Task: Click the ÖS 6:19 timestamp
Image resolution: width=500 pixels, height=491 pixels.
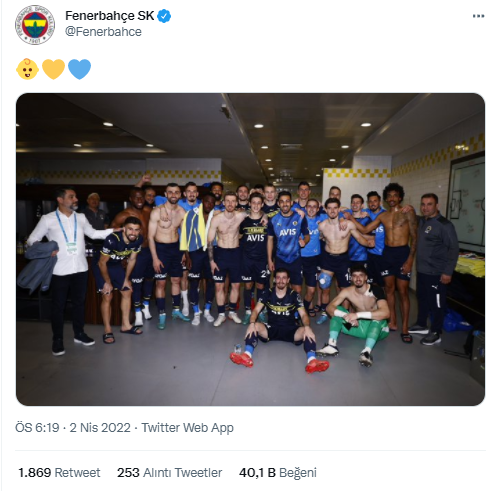Action: pos(37,427)
